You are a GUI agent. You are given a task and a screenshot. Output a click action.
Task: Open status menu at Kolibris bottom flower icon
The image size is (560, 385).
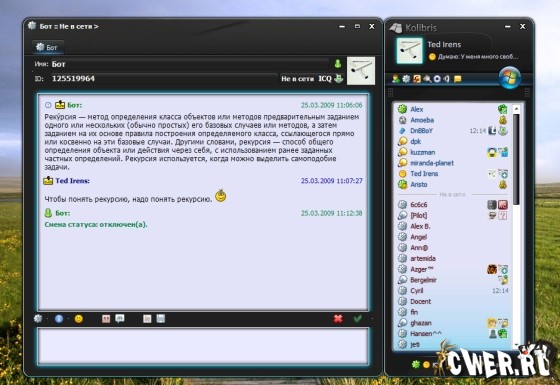[416, 365]
